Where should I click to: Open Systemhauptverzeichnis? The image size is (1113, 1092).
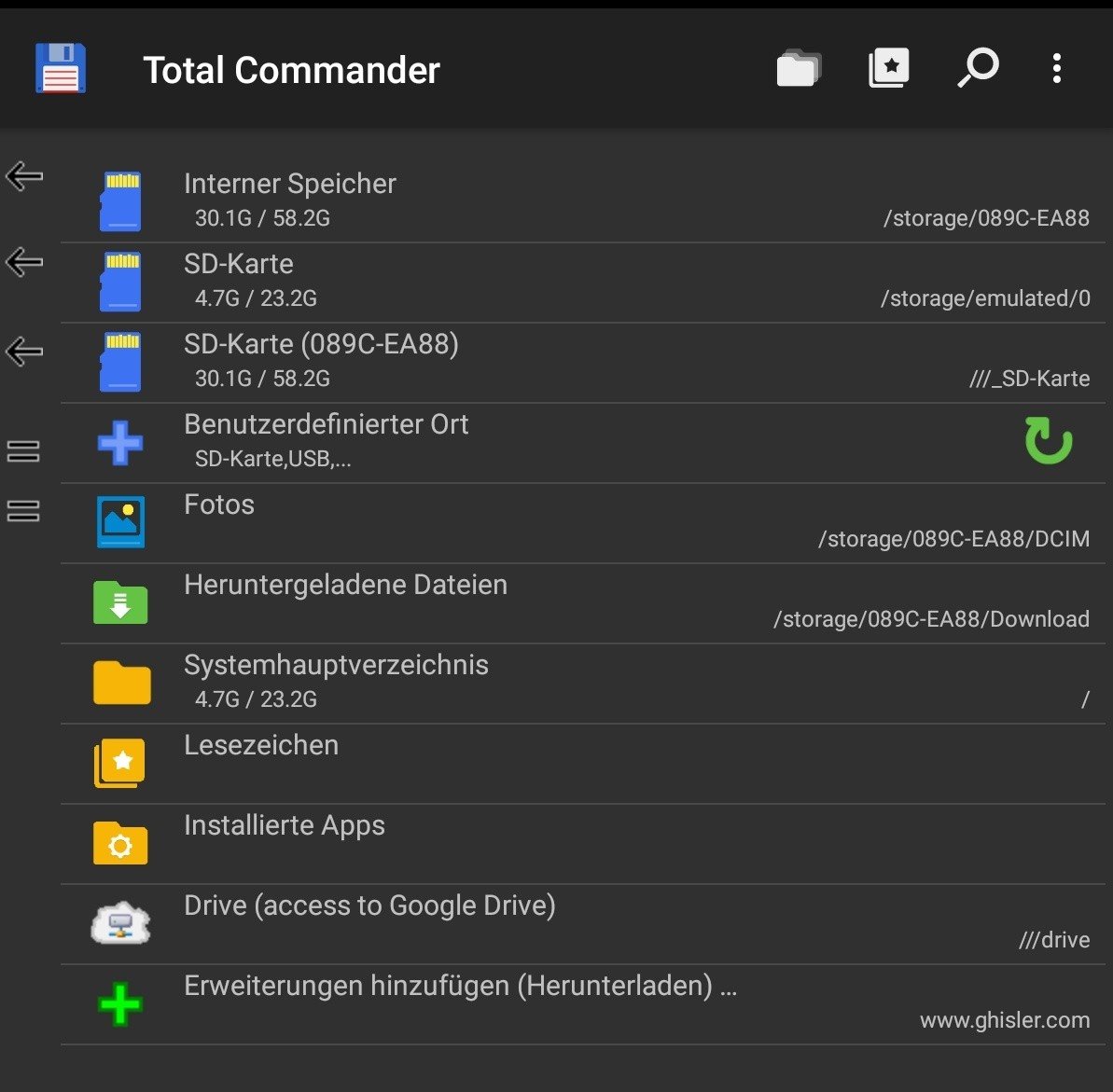click(583, 684)
